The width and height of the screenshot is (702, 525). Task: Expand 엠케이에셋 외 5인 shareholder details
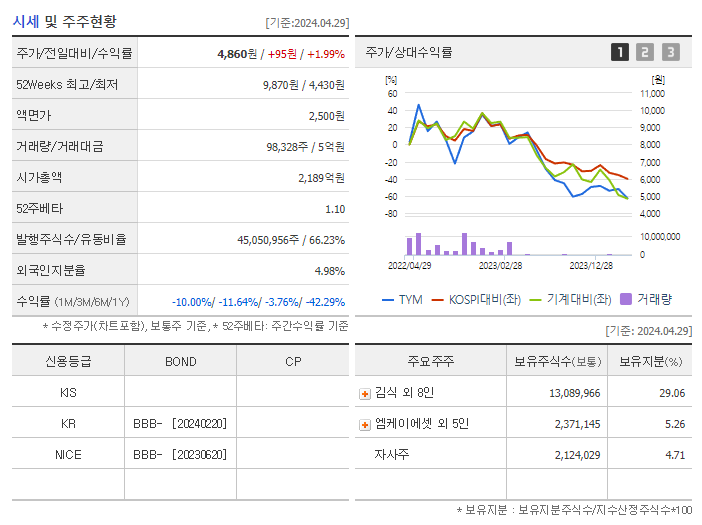365,425
